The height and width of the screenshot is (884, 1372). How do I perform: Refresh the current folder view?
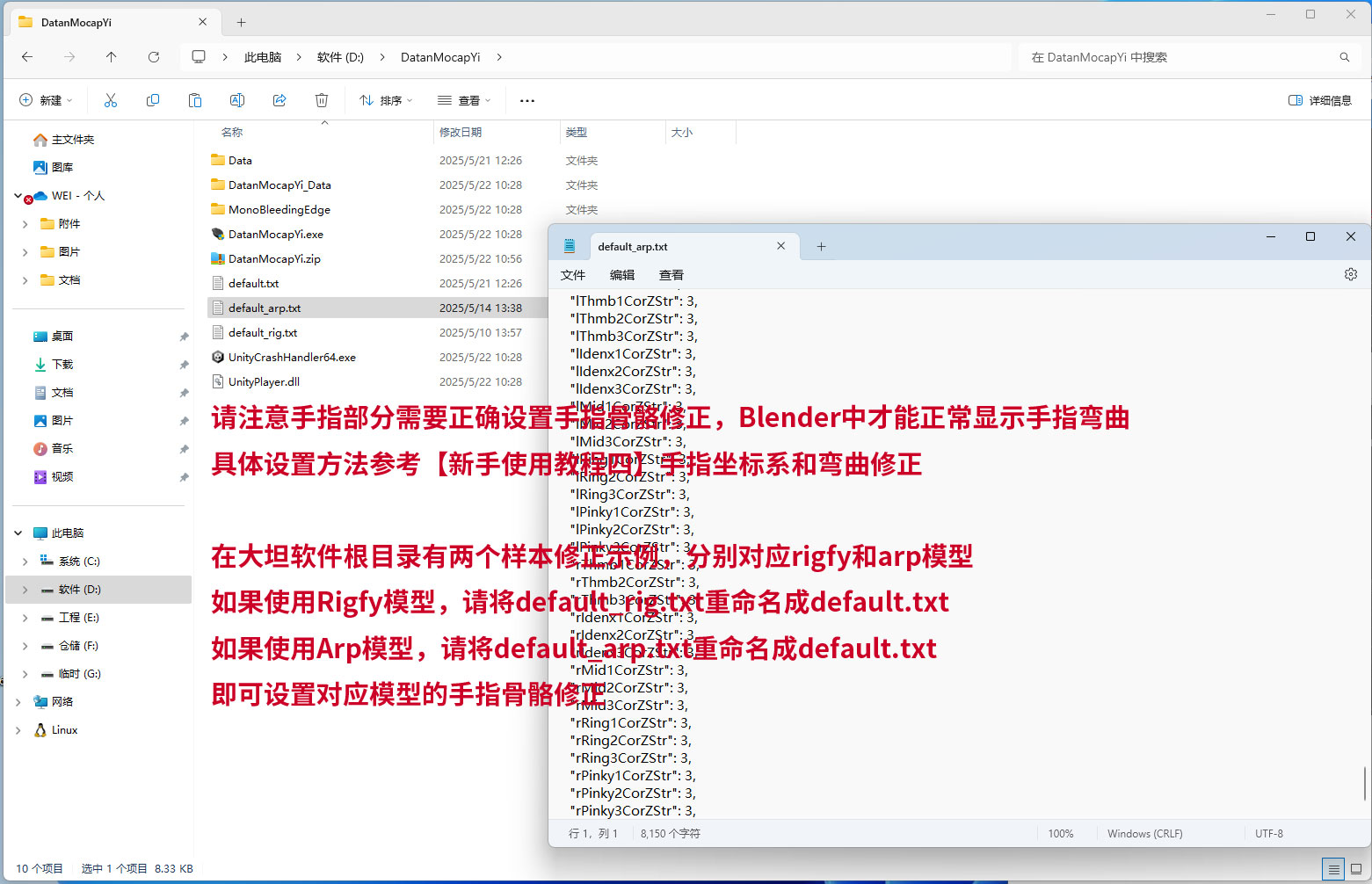click(x=154, y=57)
